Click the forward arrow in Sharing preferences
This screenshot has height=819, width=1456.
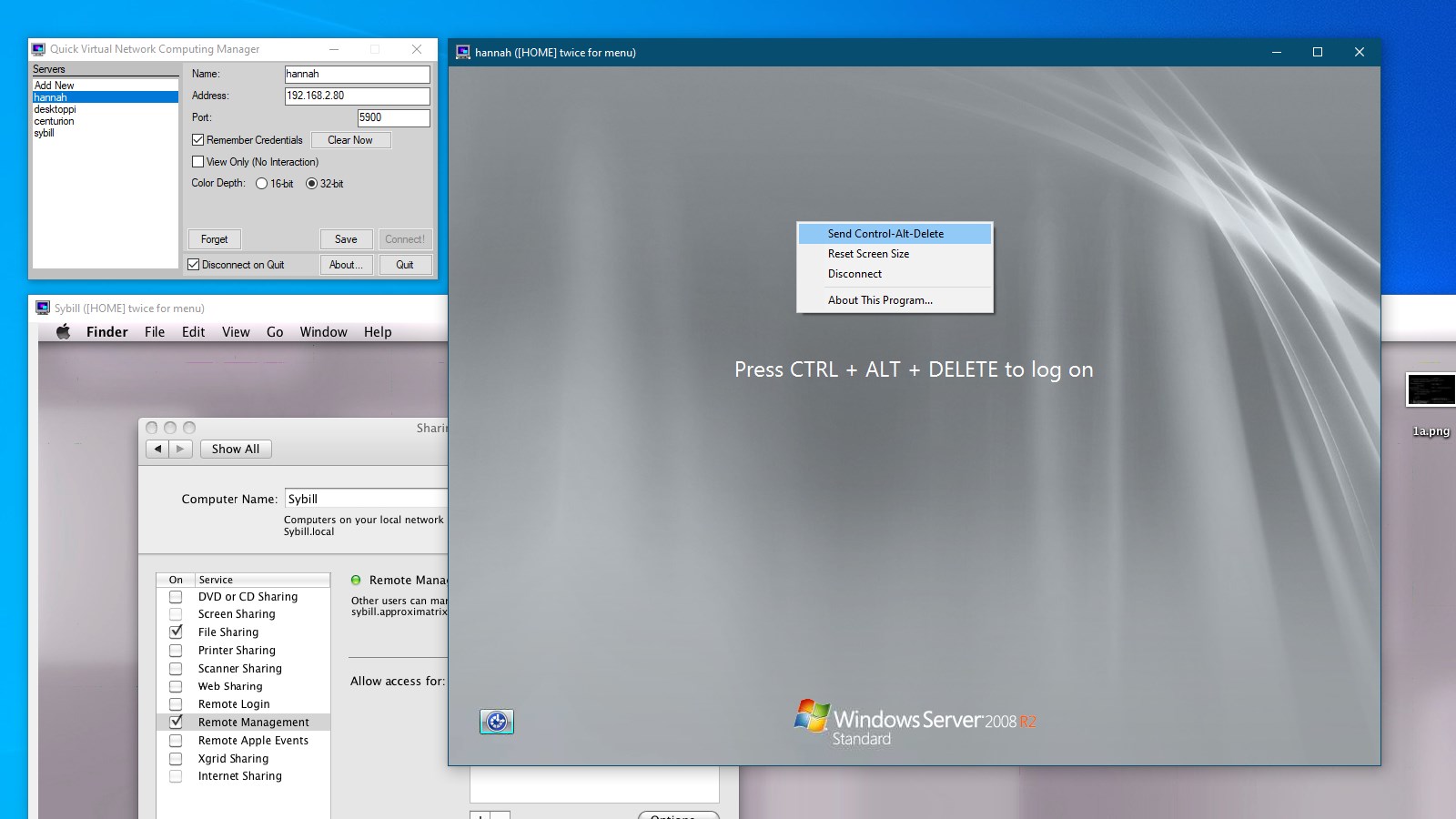[x=180, y=449]
